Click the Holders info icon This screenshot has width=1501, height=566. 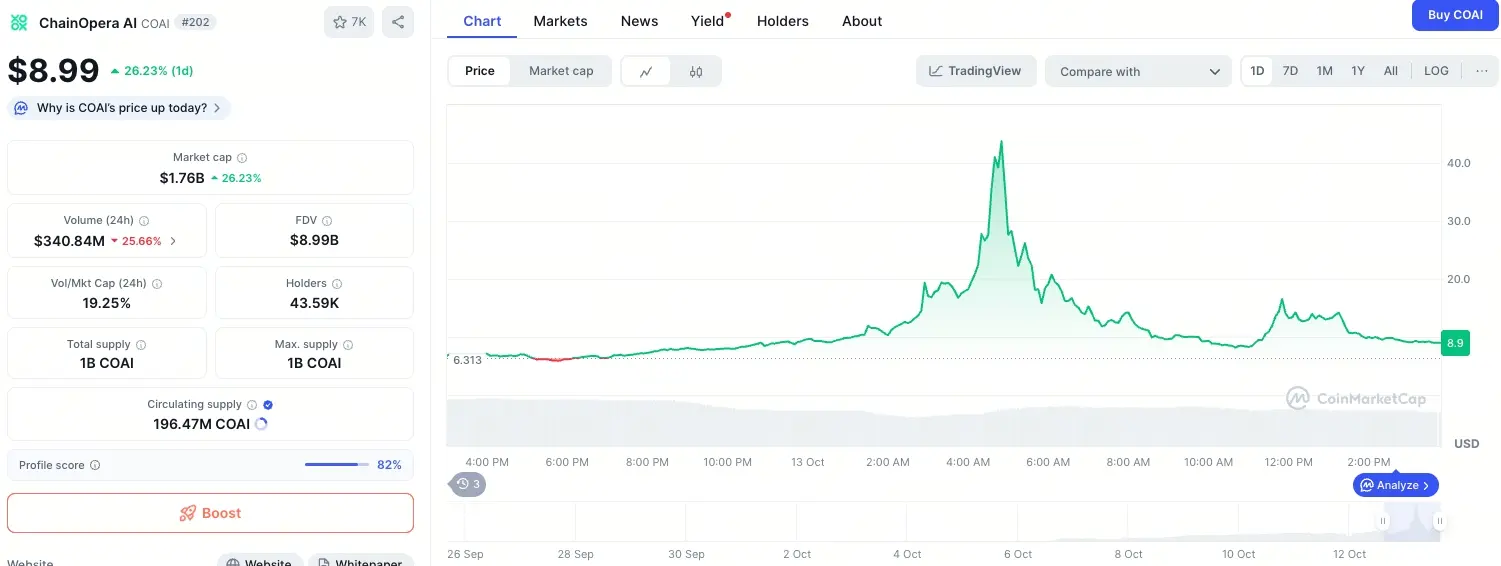(337, 284)
